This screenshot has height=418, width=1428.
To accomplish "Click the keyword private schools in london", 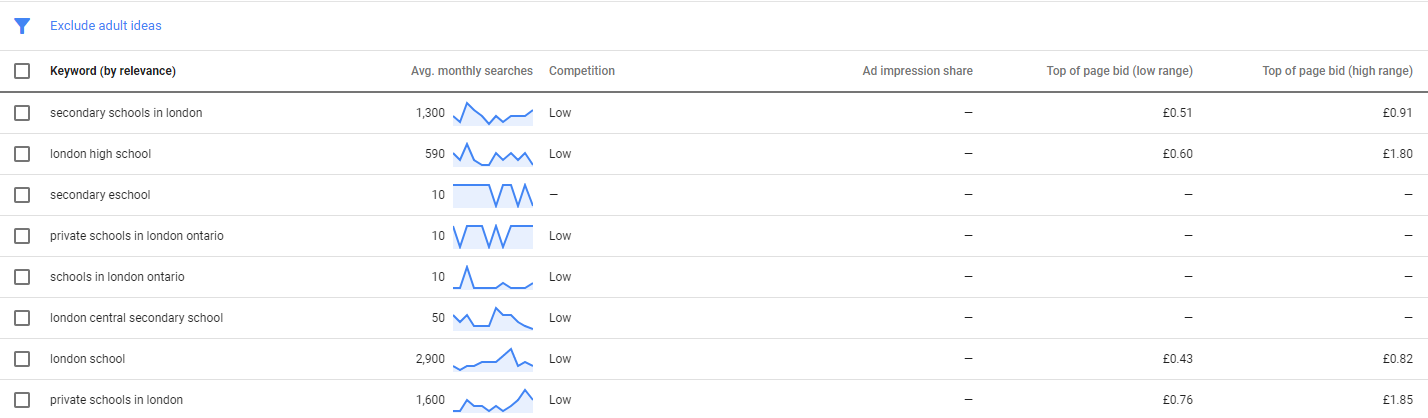I will click(x=117, y=400).
